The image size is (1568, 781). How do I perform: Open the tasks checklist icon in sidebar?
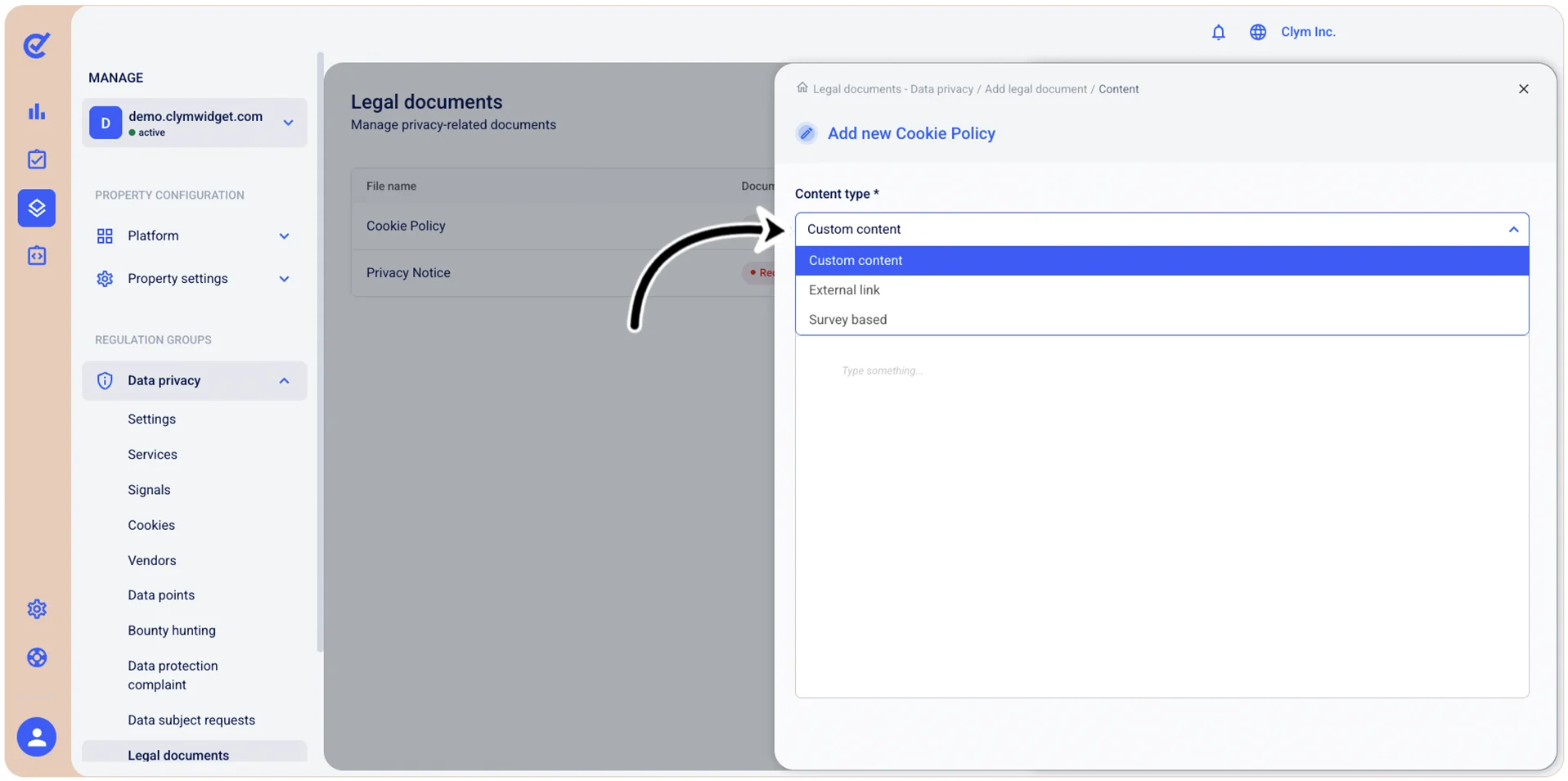37,159
